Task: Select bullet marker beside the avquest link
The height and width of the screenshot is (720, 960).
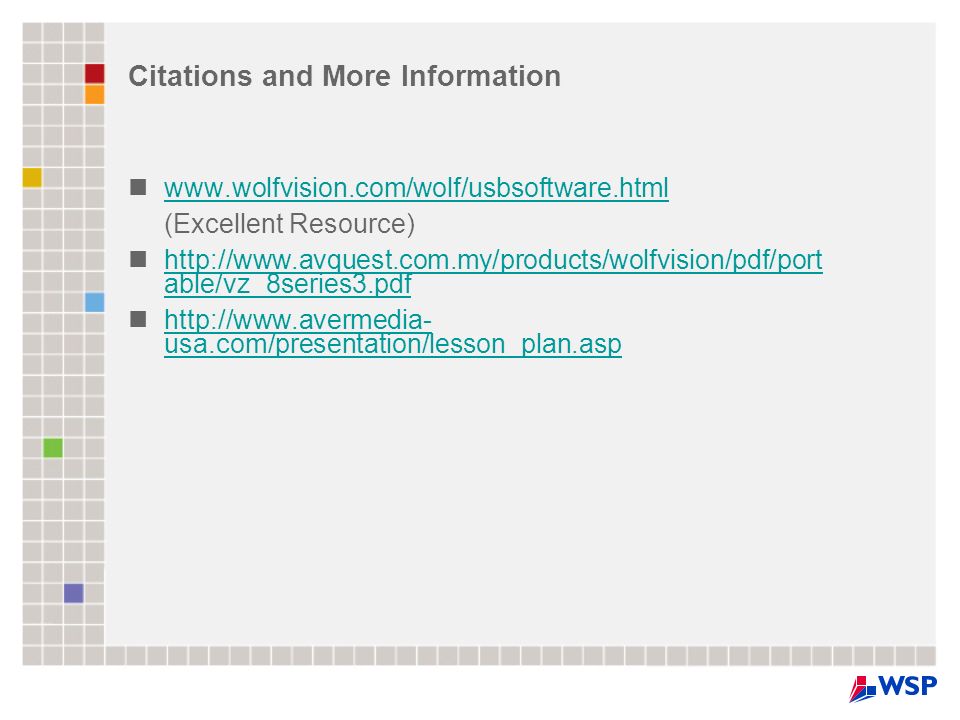Action: 138,260
